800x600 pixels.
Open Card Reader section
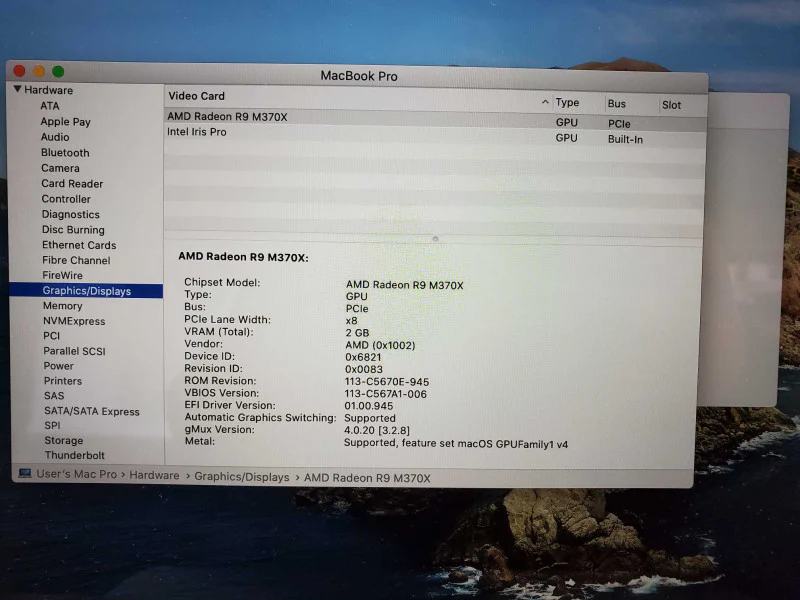coord(72,184)
